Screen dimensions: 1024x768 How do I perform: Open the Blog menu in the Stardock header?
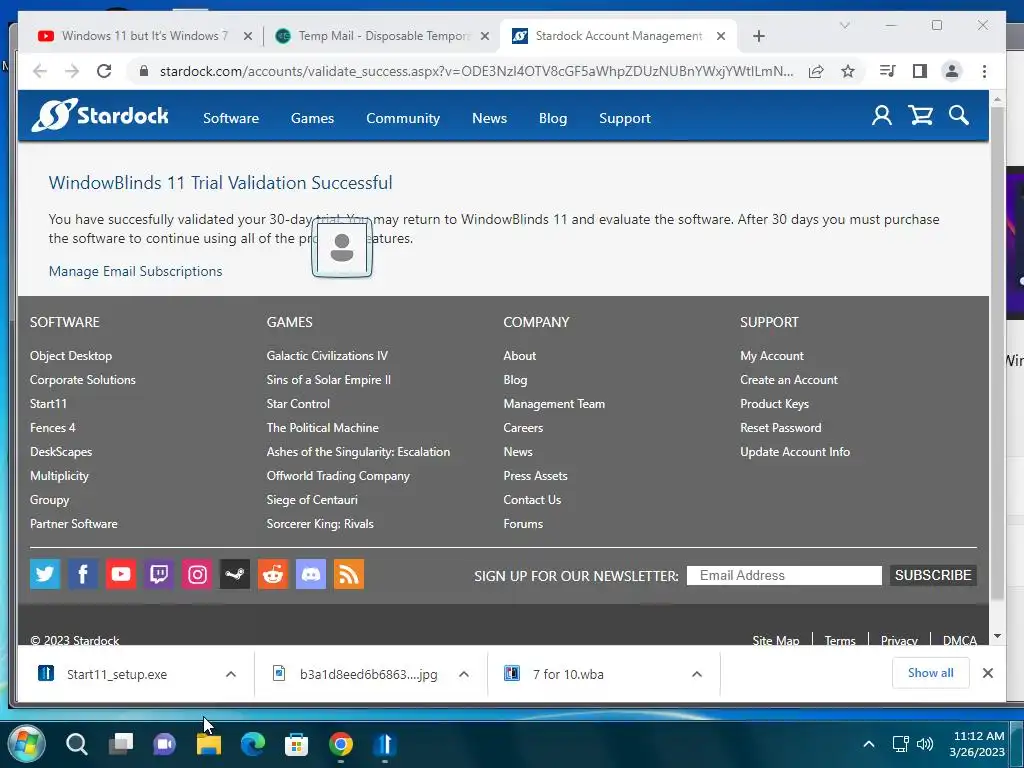click(552, 118)
